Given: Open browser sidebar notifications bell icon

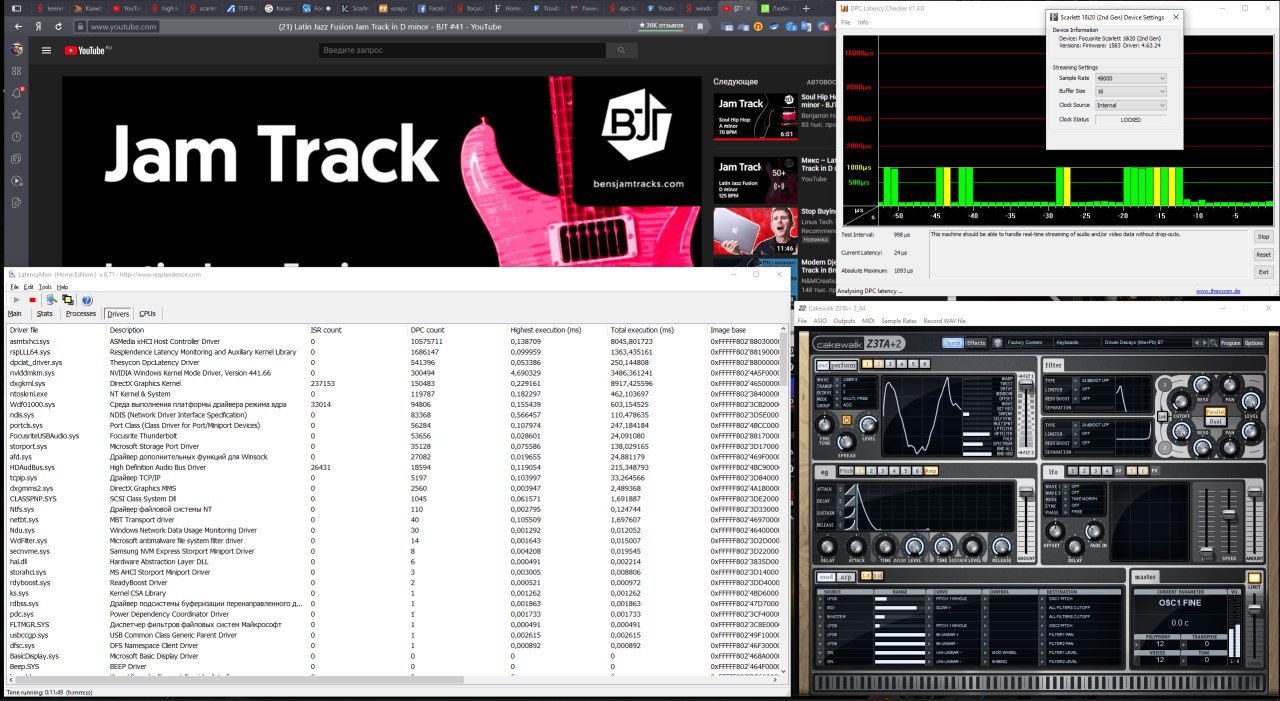Looking at the screenshot, I should pyautogui.click(x=16, y=92).
